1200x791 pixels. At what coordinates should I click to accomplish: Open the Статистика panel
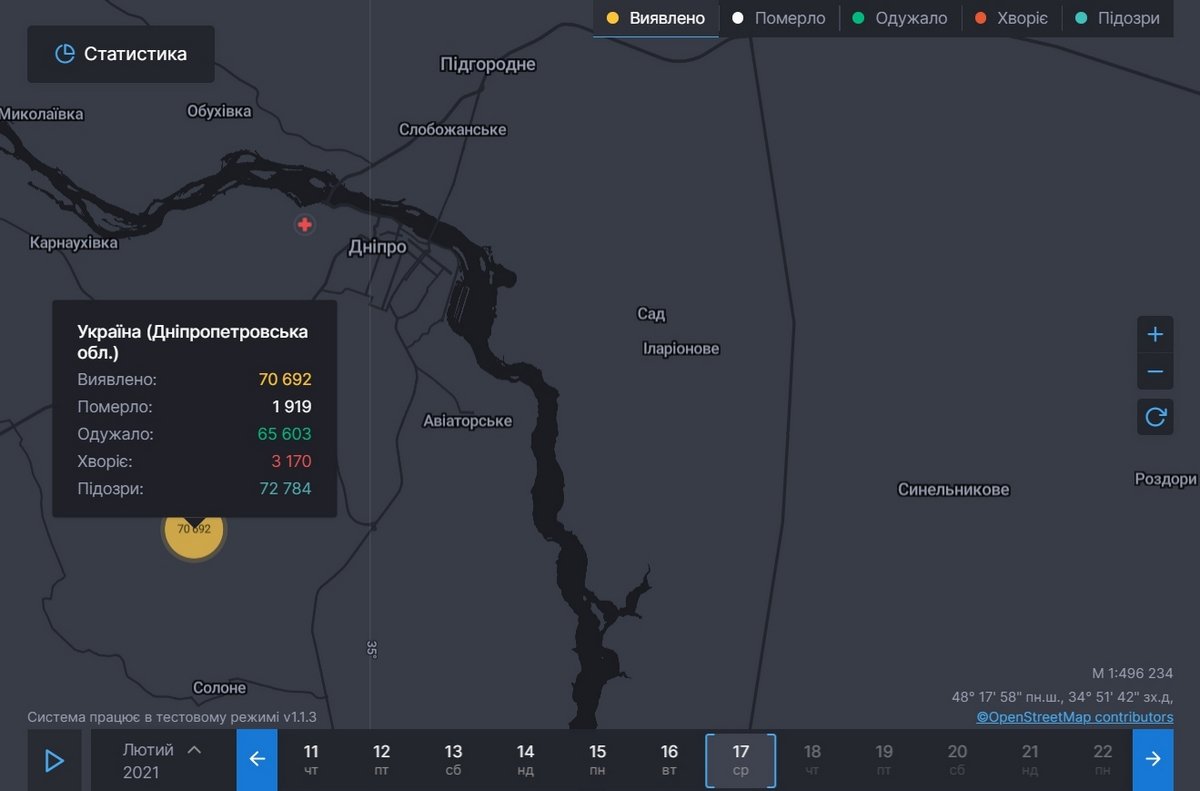(121, 54)
